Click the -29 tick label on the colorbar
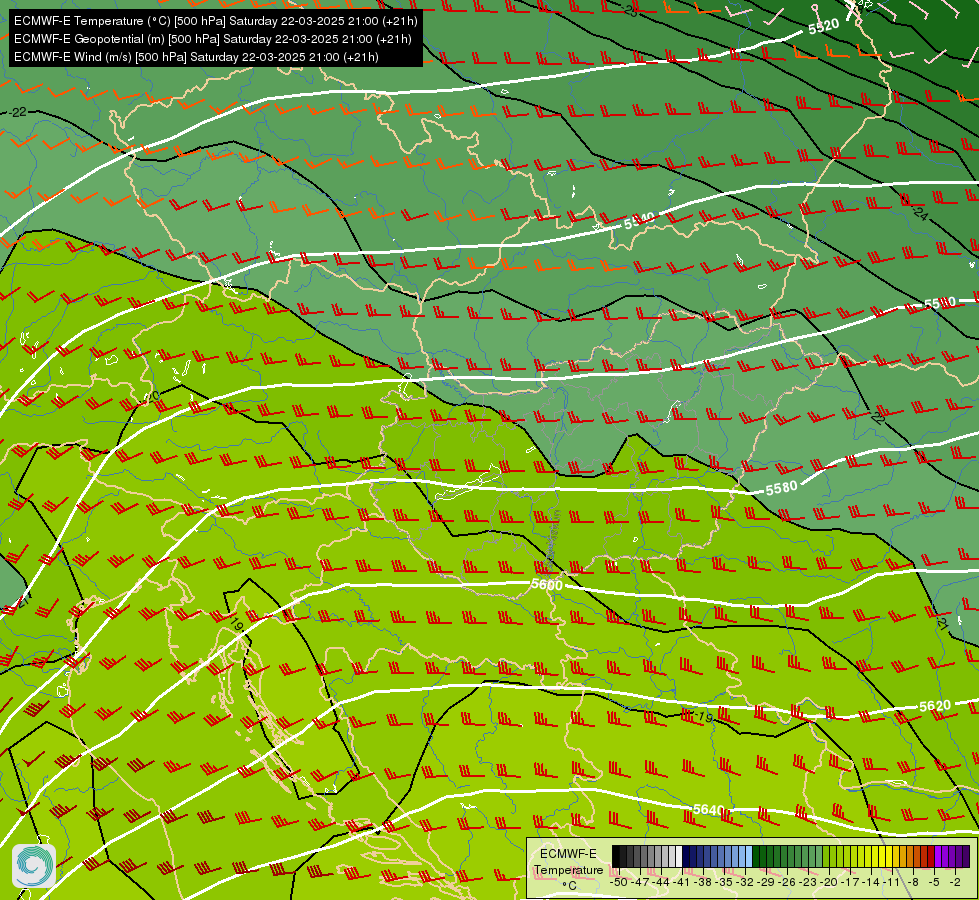Screen dimensions: 979x900 click(766, 882)
